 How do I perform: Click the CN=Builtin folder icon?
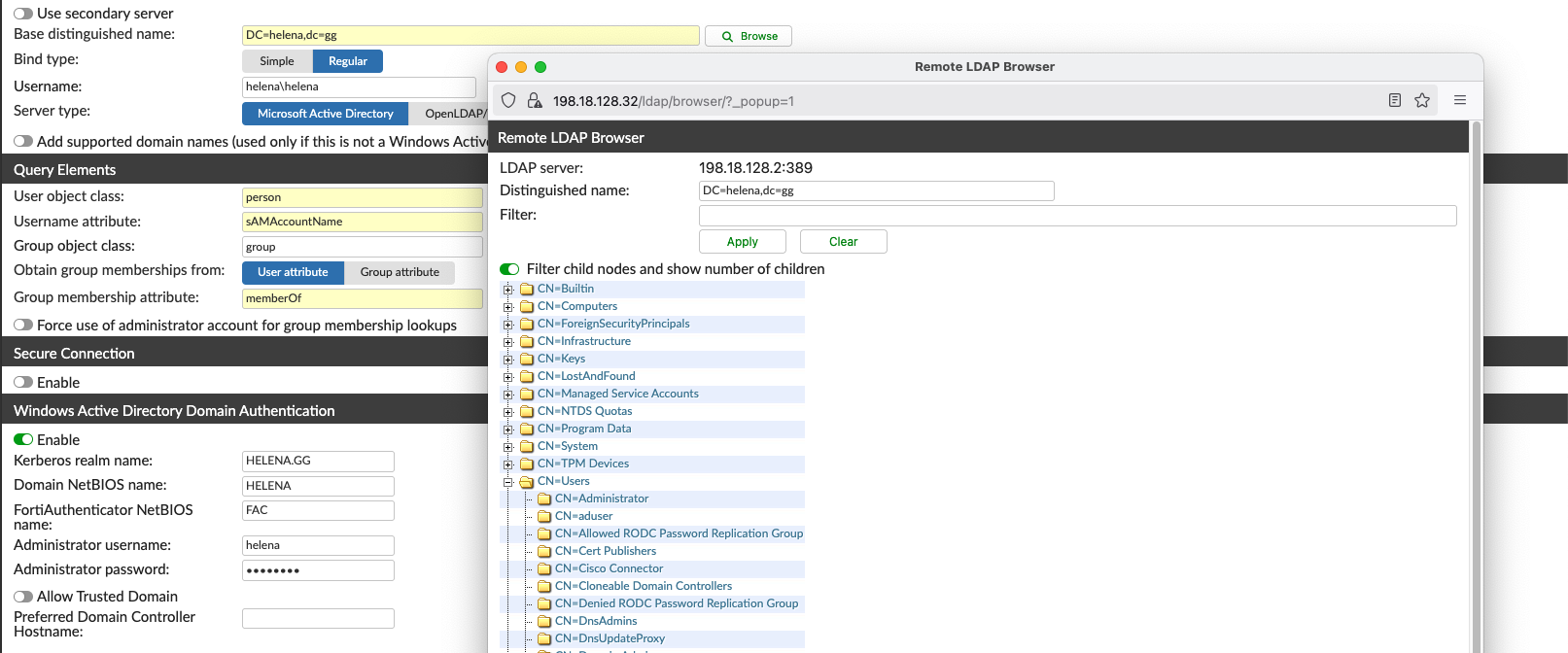click(527, 290)
